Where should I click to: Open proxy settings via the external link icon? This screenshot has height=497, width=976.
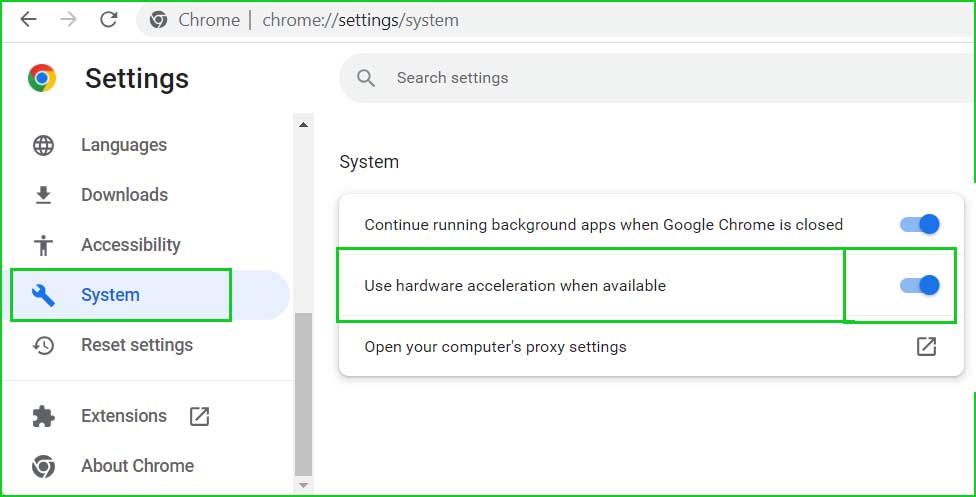(x=926, y=346)
